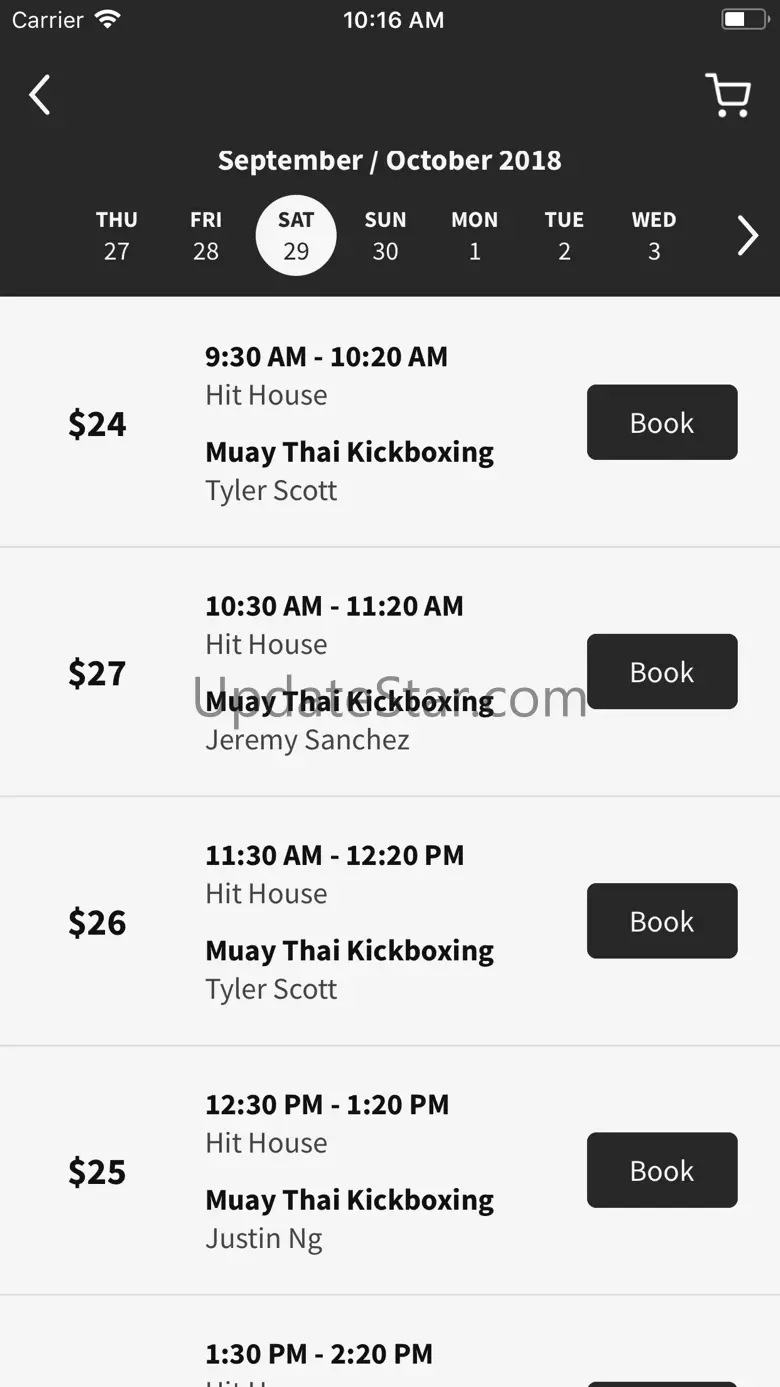Open the shopping cart
The image size is (780, 1387).
click(728, 96)
